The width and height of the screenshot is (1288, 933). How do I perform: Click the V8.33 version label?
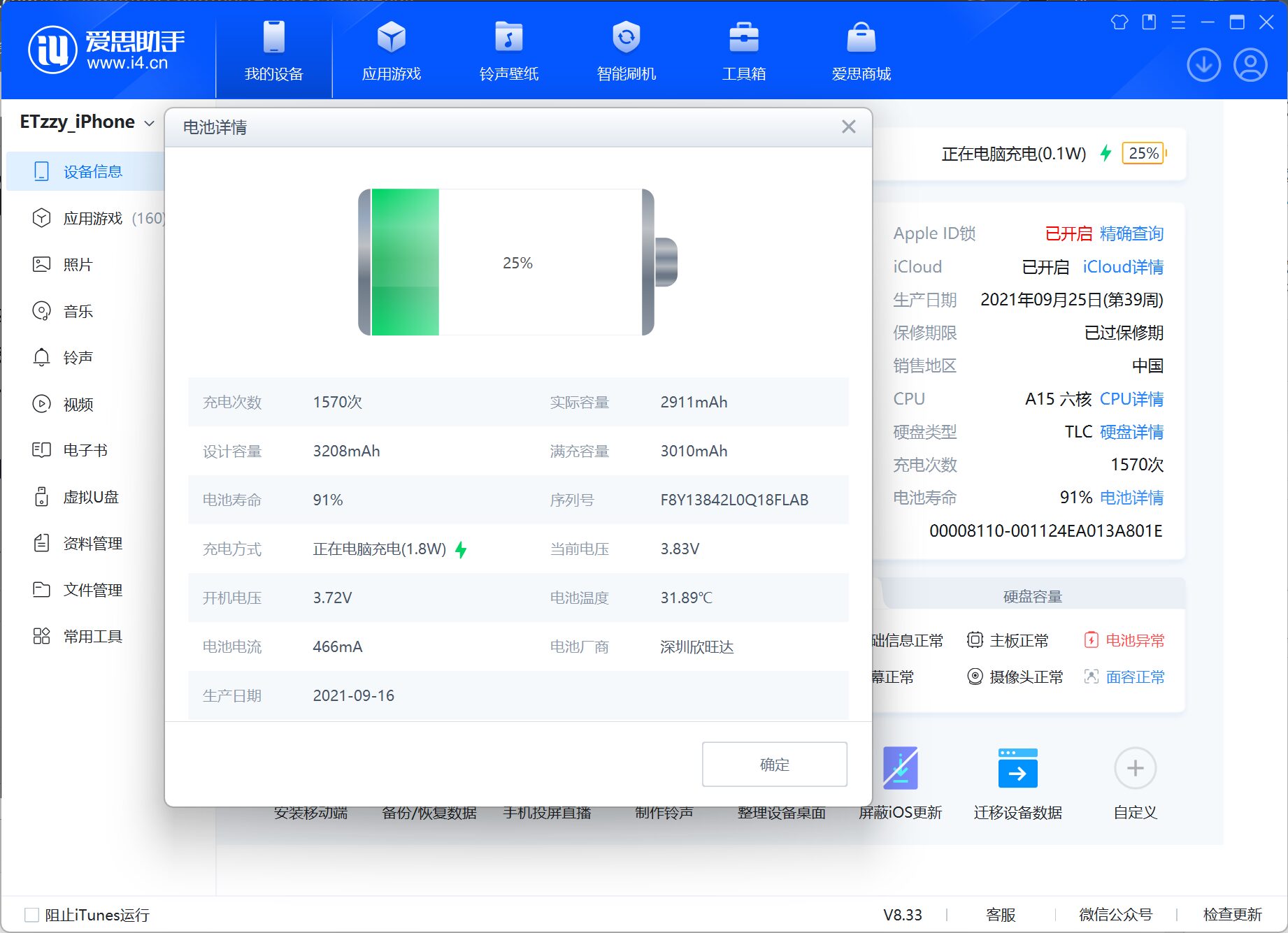[902, 915]
